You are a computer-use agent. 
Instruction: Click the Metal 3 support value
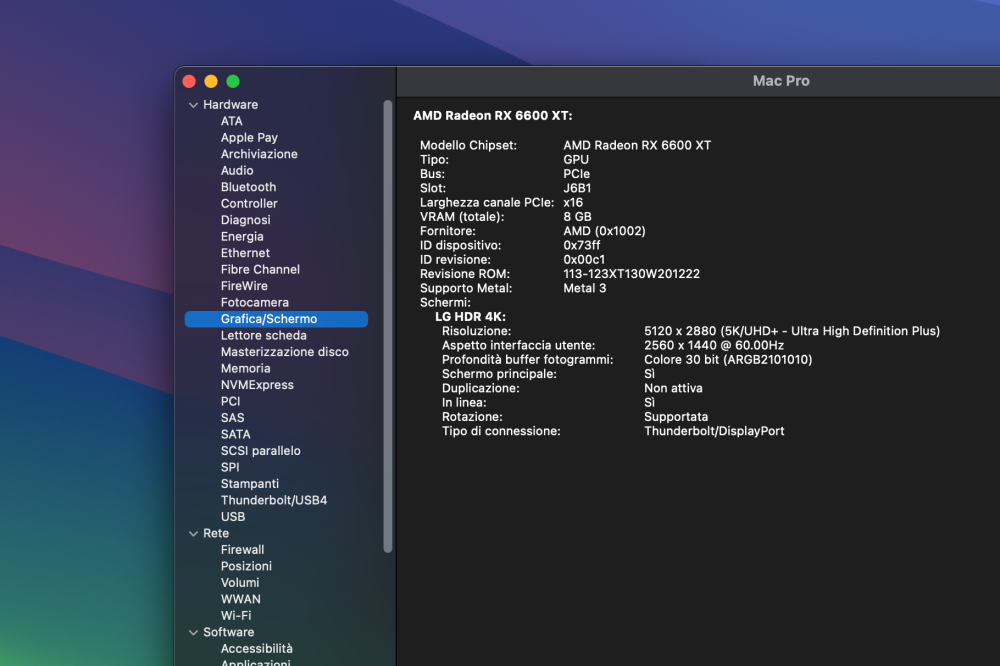pyautogui.click(x=585, y=288)
